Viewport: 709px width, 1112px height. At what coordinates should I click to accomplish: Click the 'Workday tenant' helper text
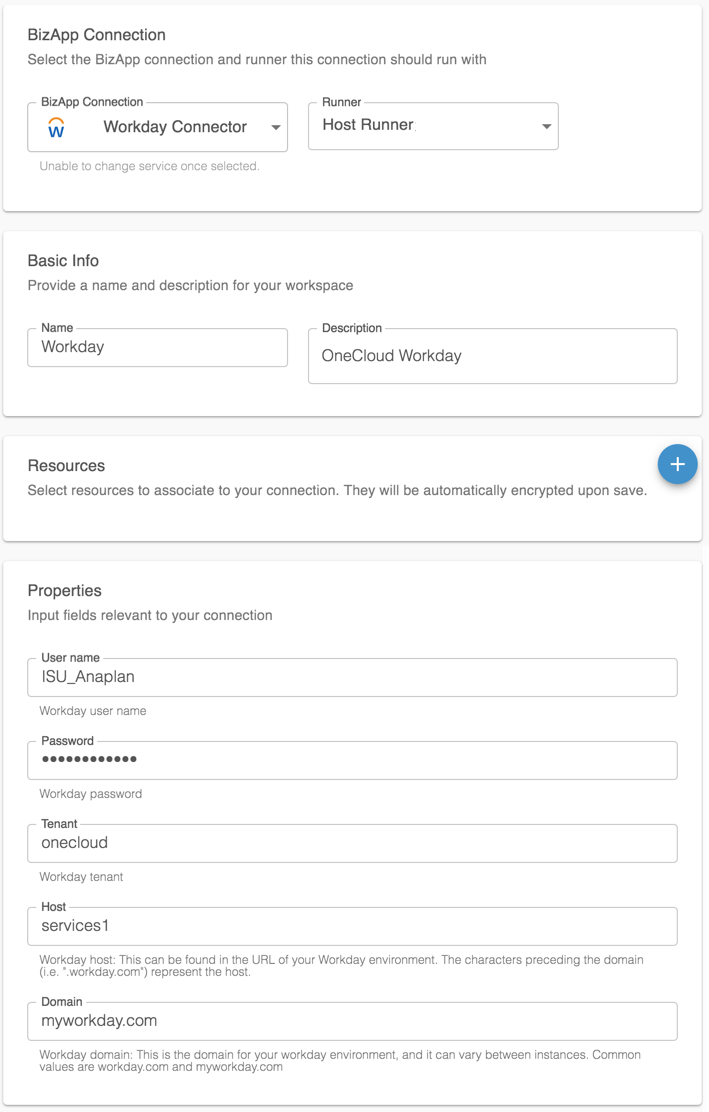pos(82,877)
